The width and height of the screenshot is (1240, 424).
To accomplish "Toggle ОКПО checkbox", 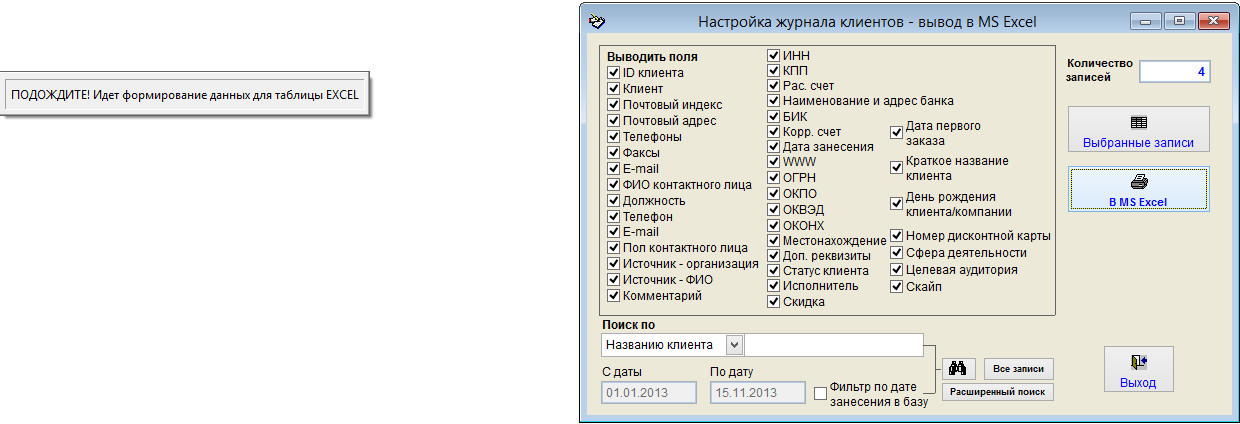I will (774, 193).
